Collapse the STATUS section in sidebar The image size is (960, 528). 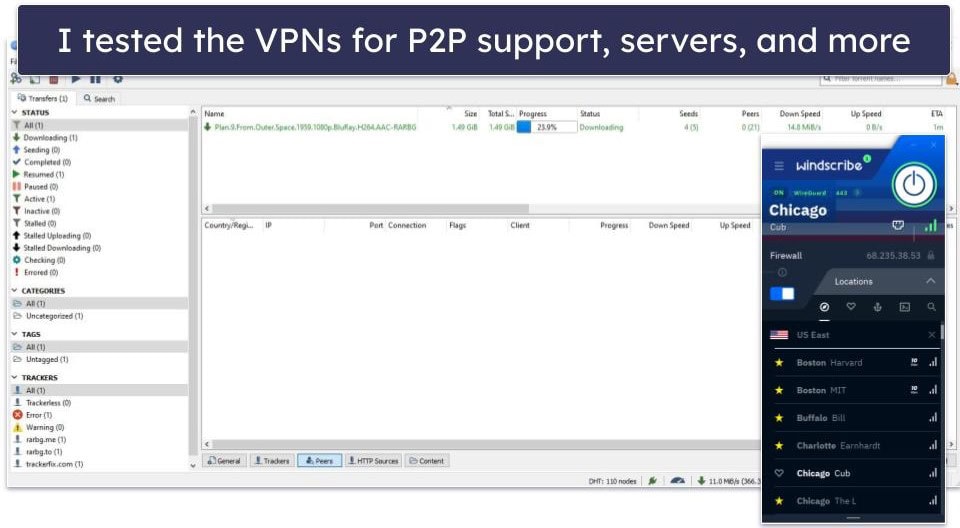click(x=15, y=113)
